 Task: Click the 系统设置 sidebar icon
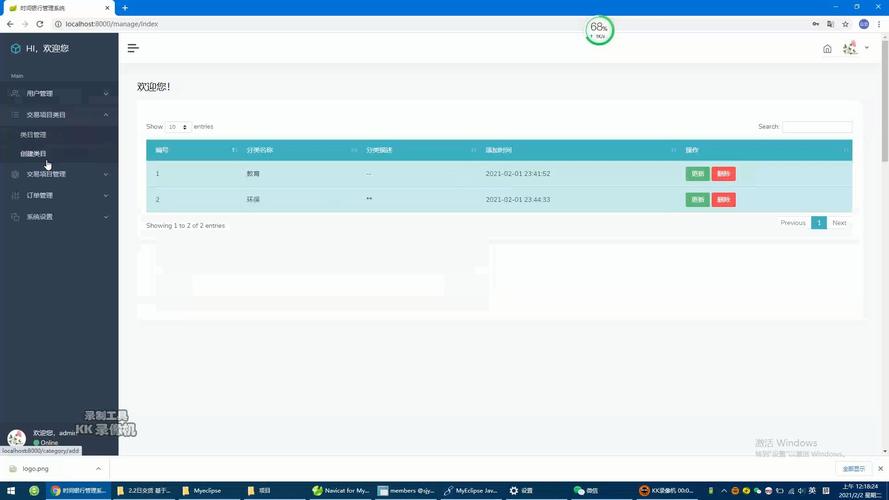pos(15,217)
